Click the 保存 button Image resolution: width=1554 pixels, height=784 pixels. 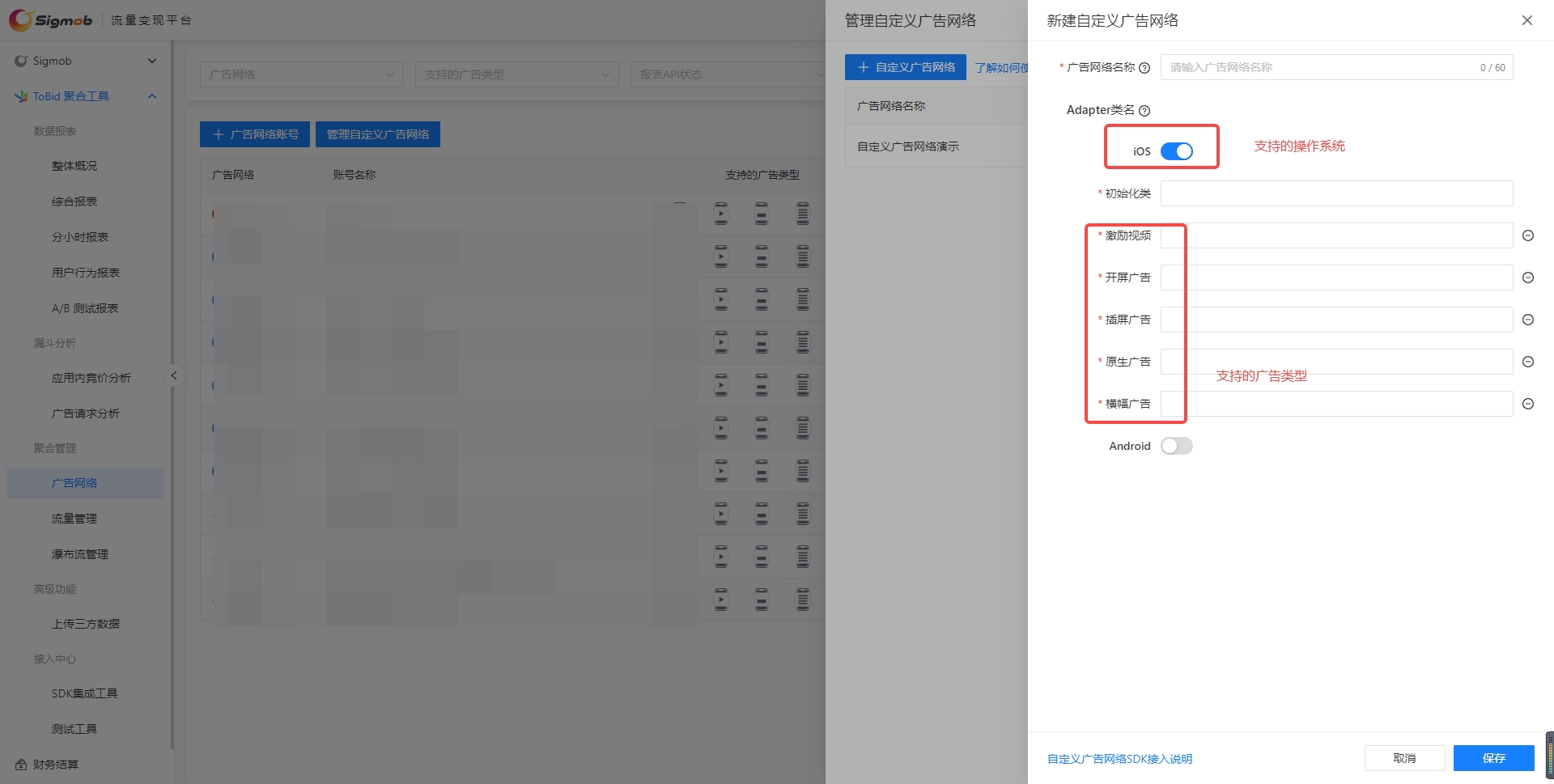(x=1493, y=758)
